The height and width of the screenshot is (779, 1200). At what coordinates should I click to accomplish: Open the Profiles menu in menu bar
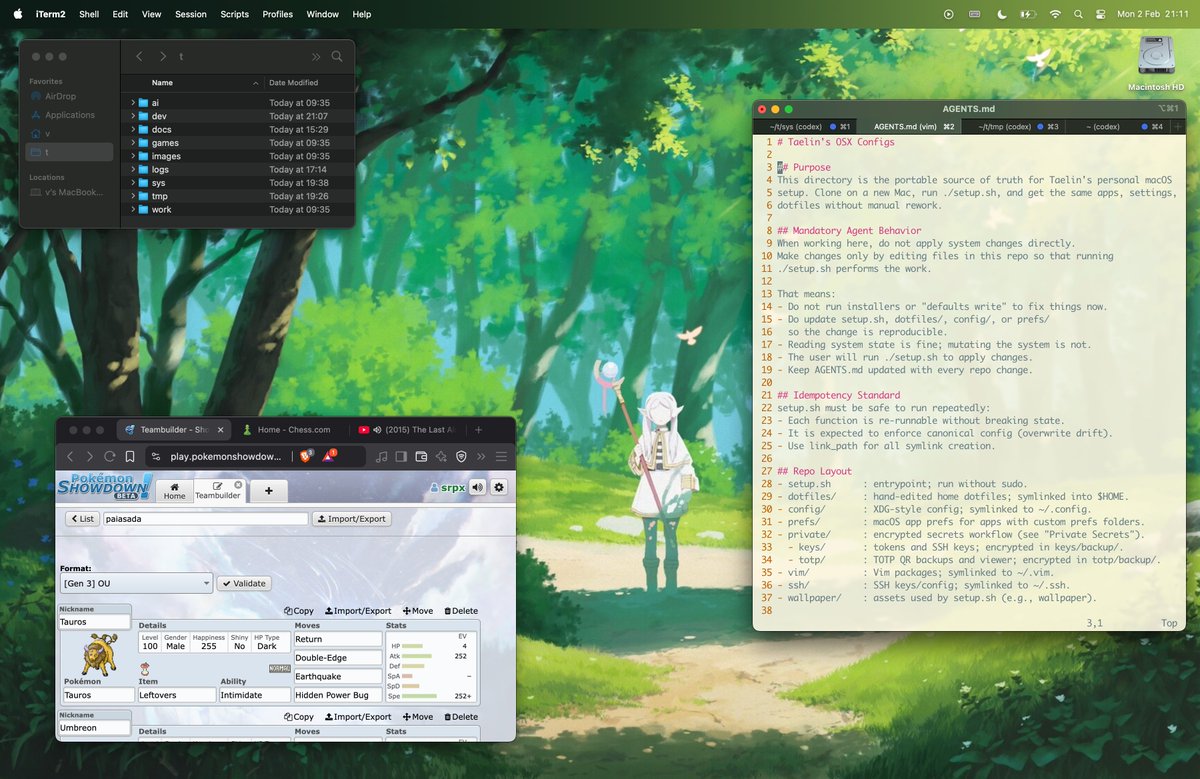coord(278,14)
